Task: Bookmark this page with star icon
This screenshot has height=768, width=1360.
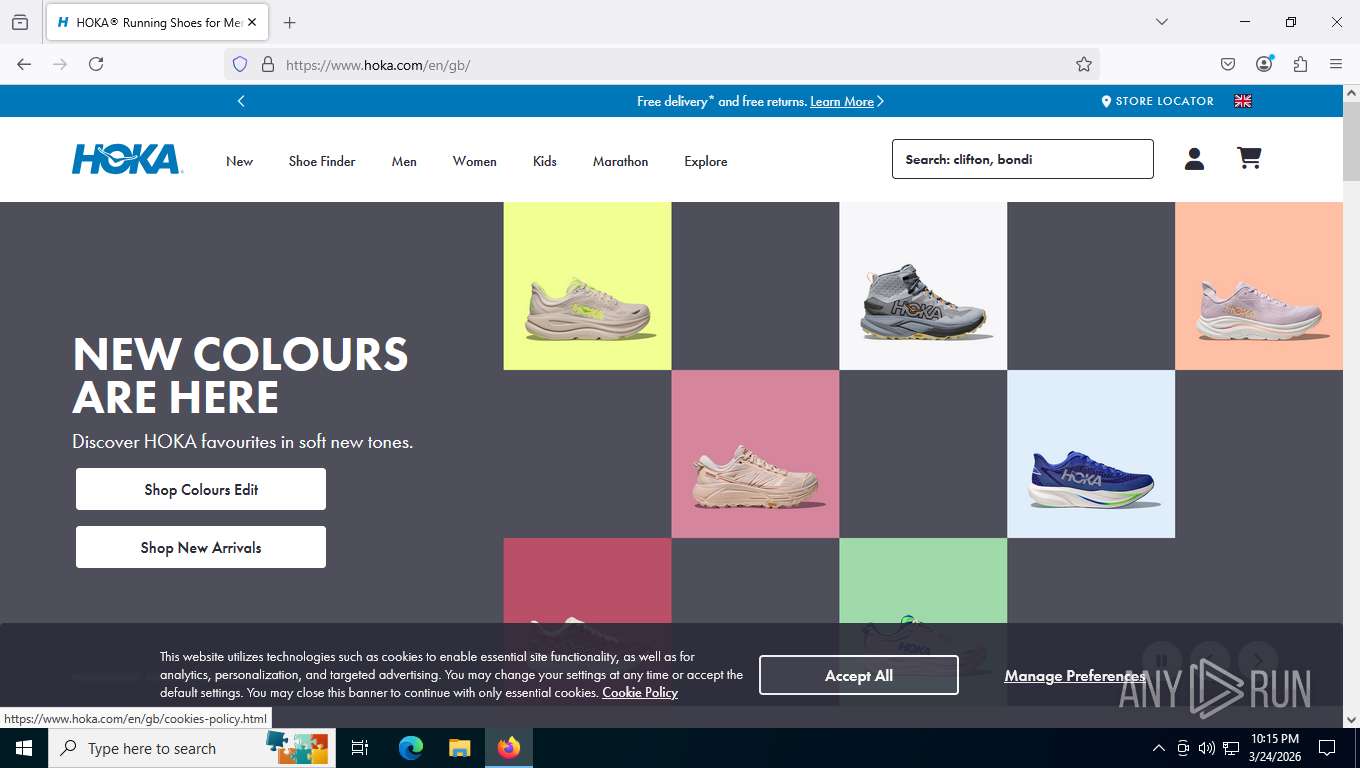Action: tap(1084, 64)
